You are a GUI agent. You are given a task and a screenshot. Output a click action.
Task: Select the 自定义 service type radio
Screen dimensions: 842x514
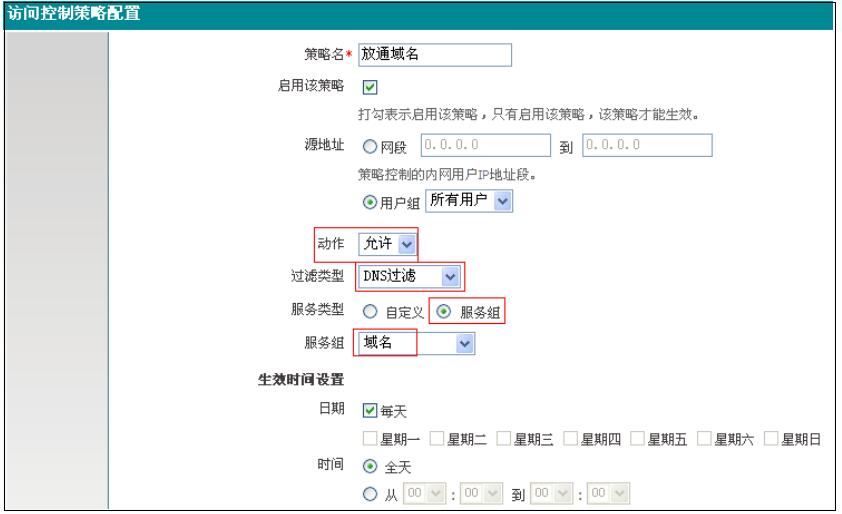click(368, 310)
